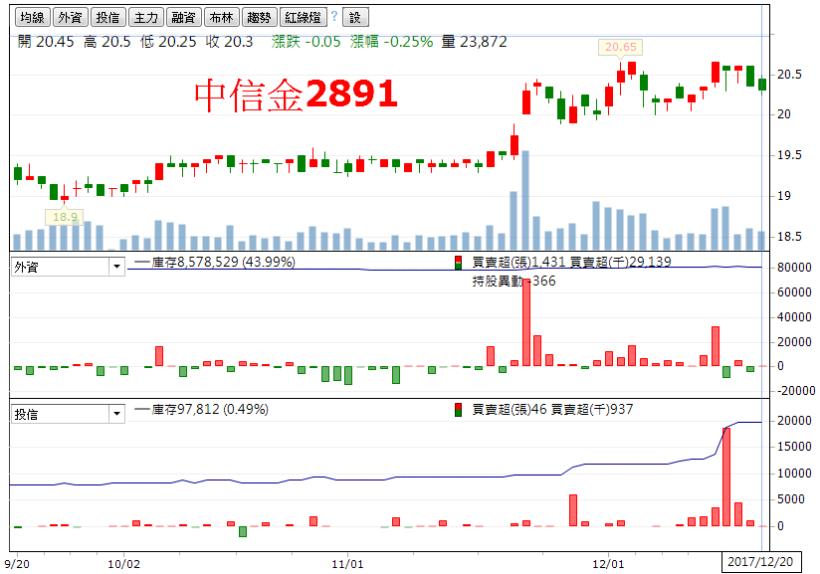This screenshot has height=574, width=820.
Task: Toggle the 外資 foreign investor button
Action: (x=70, y=17)
